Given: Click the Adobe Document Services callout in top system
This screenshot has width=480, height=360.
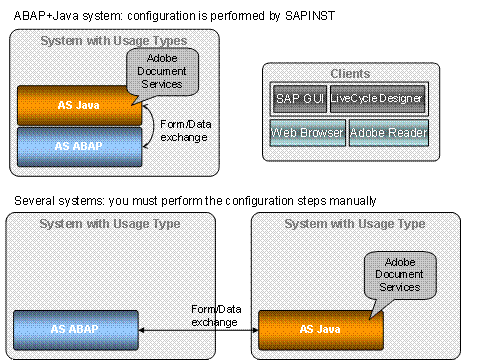Looking at the screenshot, I should tap(162, 71).
